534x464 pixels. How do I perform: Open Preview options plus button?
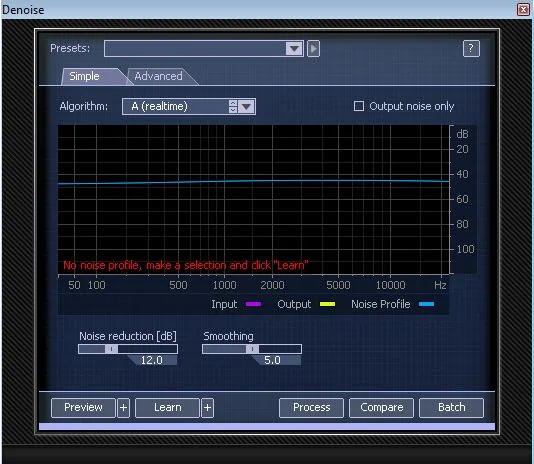[x=124, y=407]
